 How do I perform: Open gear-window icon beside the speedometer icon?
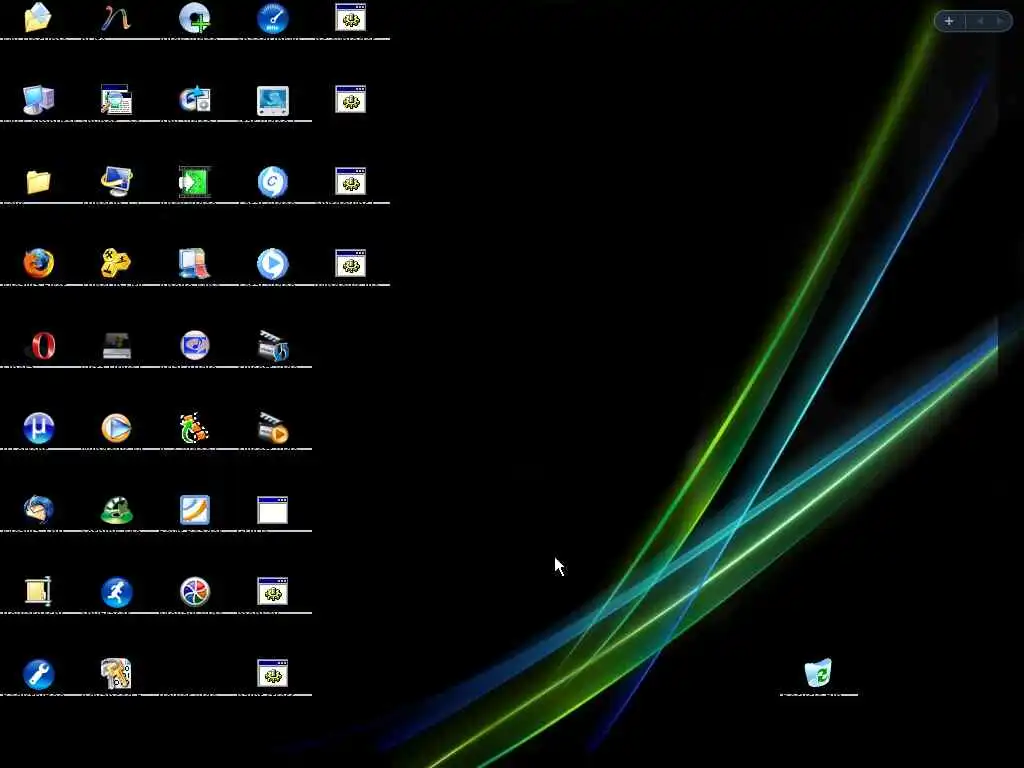pos(351,18)
